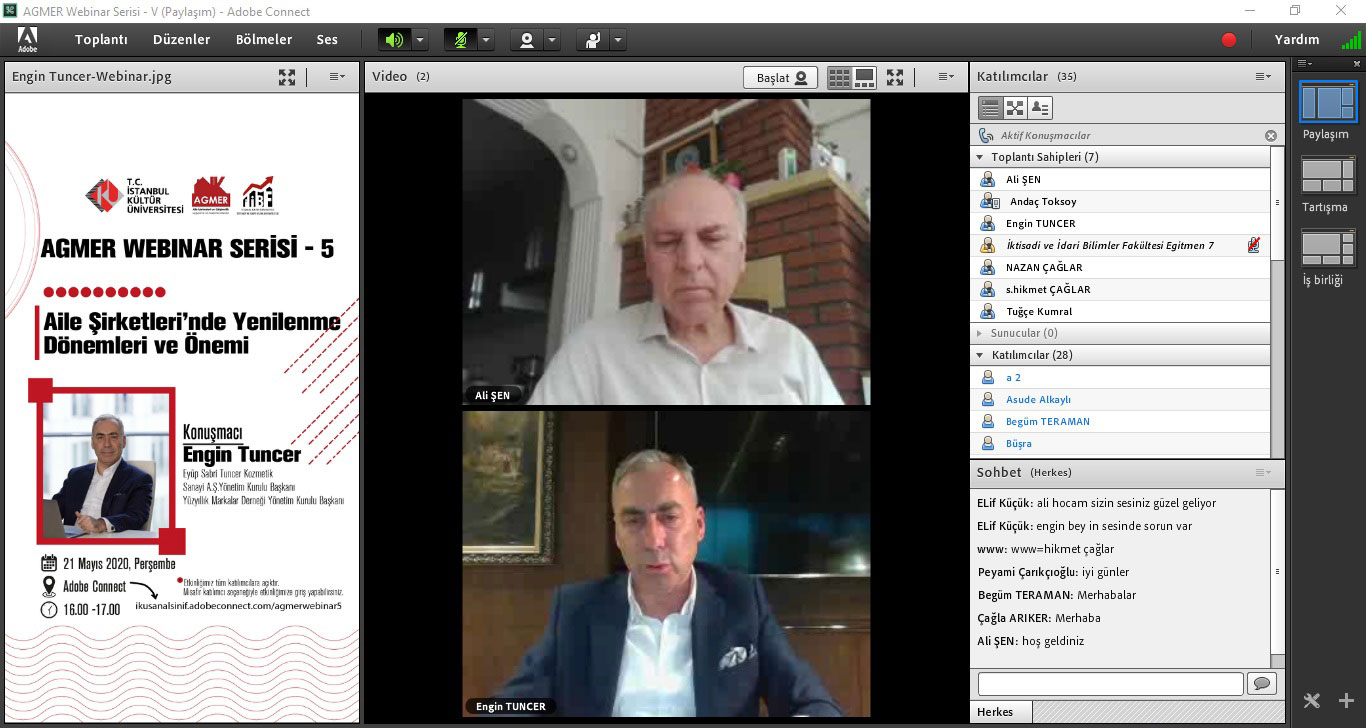The width and height of the screenshot is (1366, 728).
Task: Open the speaker options dropdown arrow
Action: click(420, 40)
